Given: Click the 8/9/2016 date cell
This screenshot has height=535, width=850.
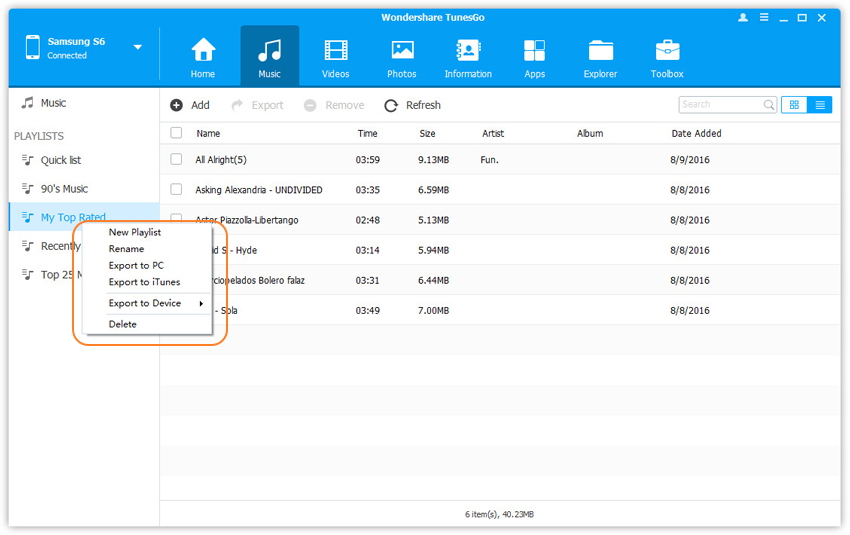Looking at the screenshot, I should 690,160.
